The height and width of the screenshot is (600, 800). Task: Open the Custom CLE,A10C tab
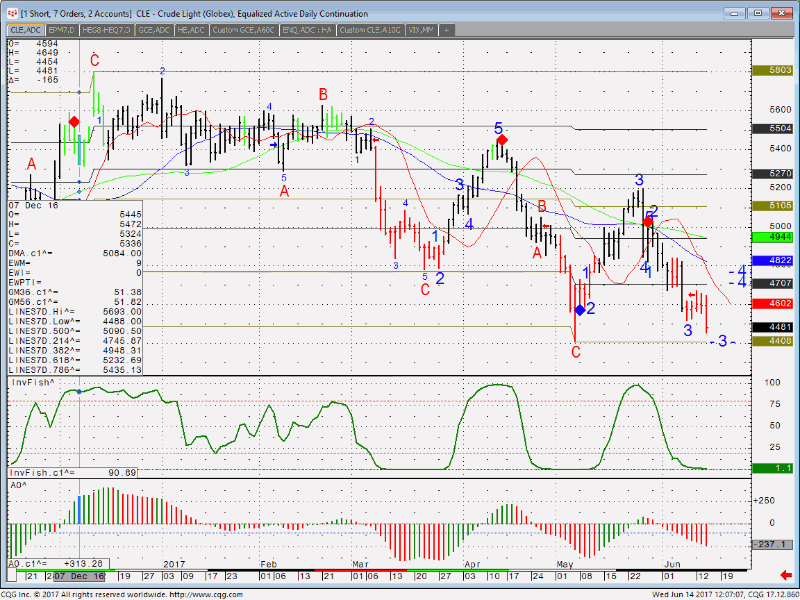pyautogui.click(x=370, y=30)
